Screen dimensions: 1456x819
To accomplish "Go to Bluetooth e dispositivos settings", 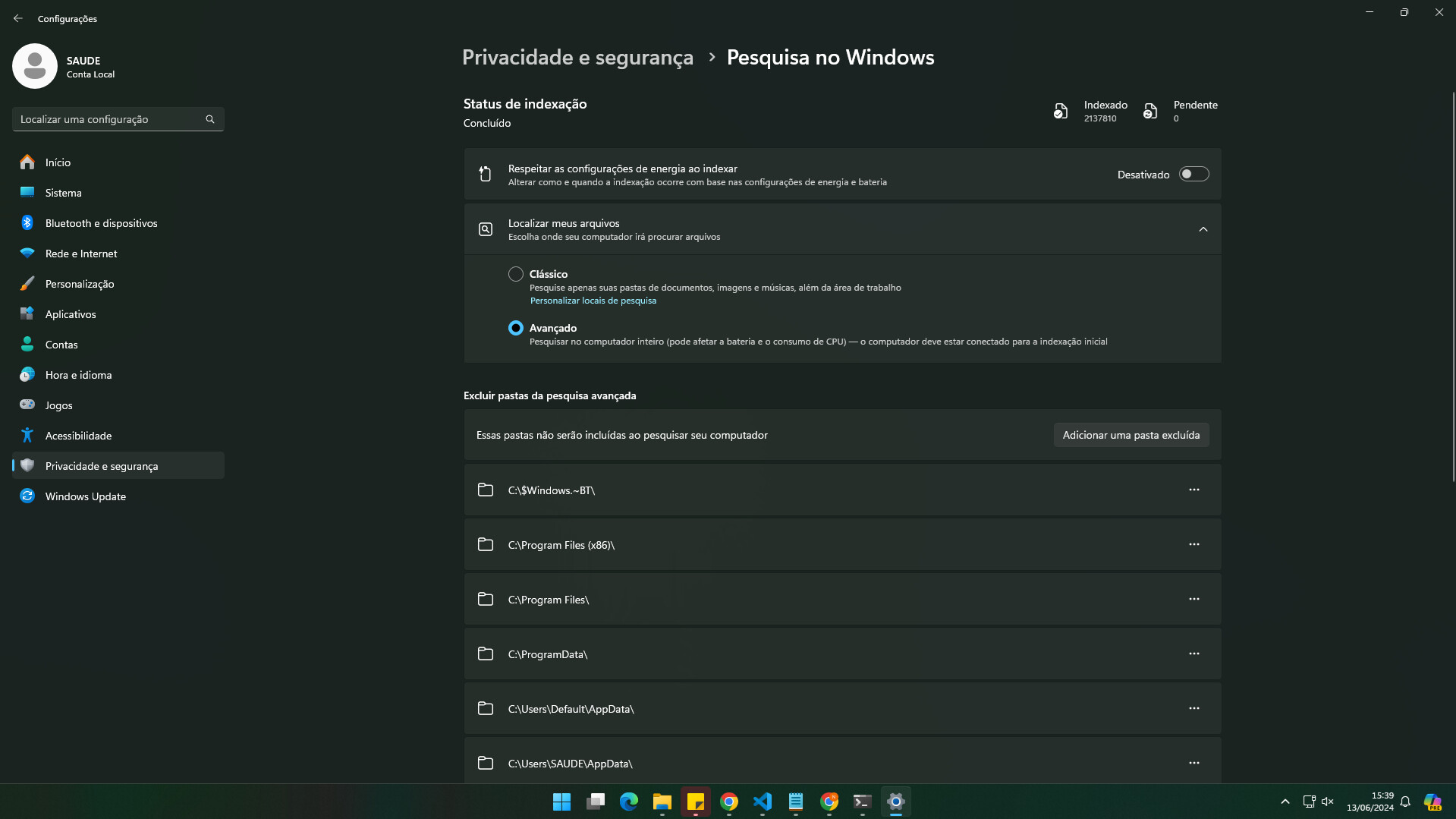I will pyautogui.click(x=101, y=223).
